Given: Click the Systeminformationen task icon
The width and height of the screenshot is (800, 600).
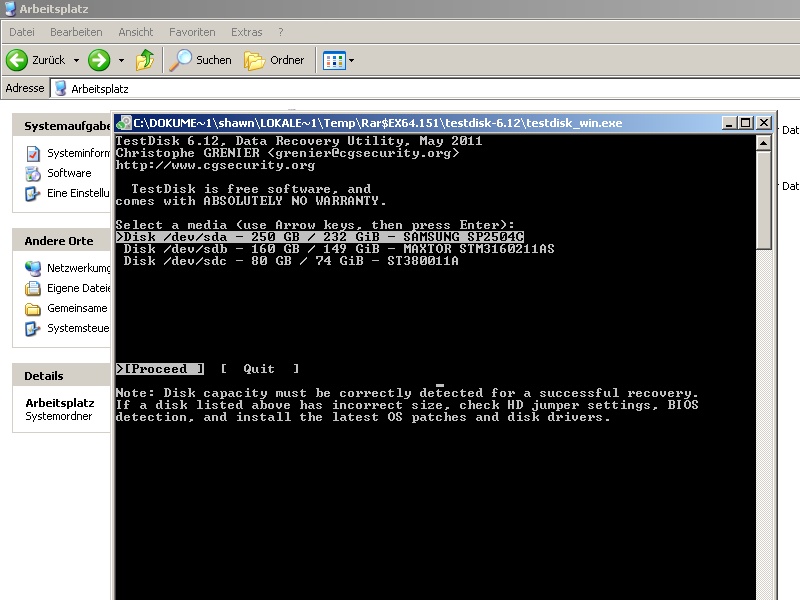Looking at the screenshot, I should point(33,153).
